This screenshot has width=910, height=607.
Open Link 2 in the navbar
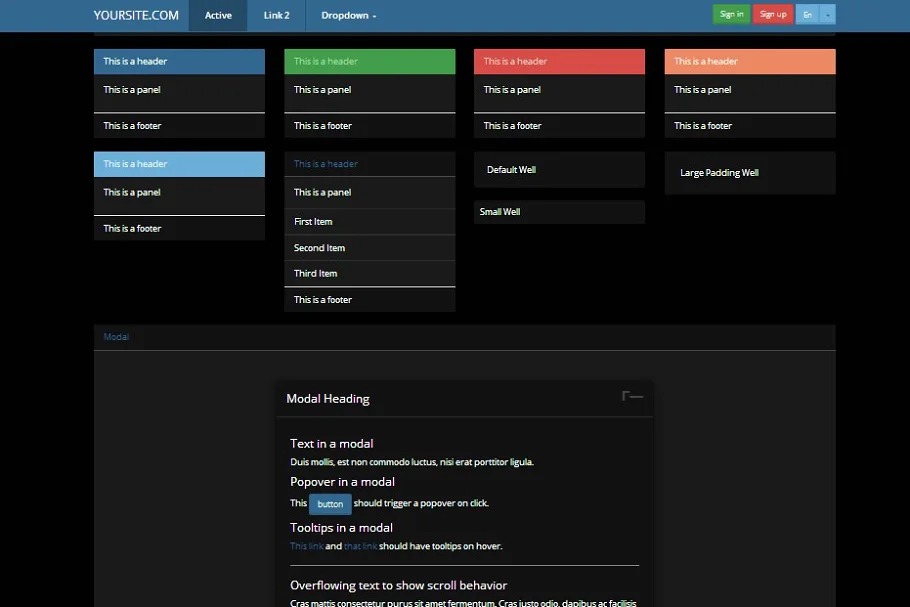[x=277, y=16]
